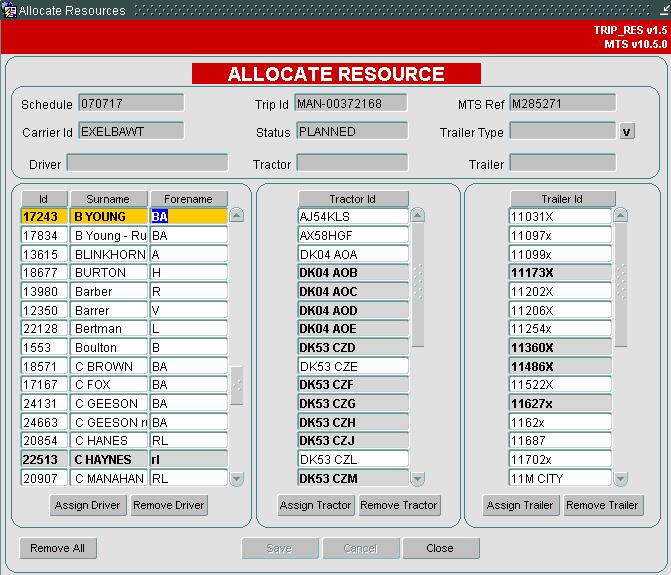This screenshot has width=671, height=575.
Task: Click the Remove All button
Action: (58, 548)
